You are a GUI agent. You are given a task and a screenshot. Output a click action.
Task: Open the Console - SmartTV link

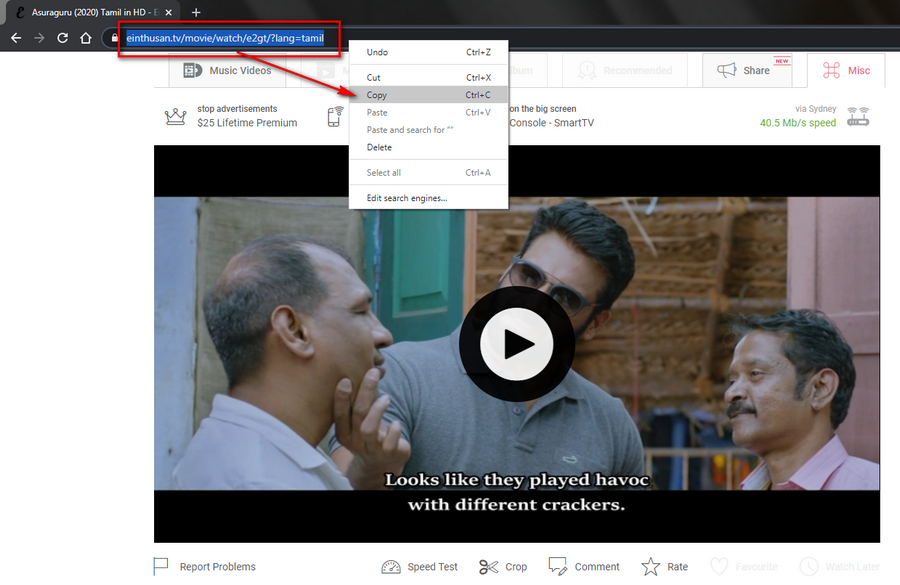click(552, 123)
